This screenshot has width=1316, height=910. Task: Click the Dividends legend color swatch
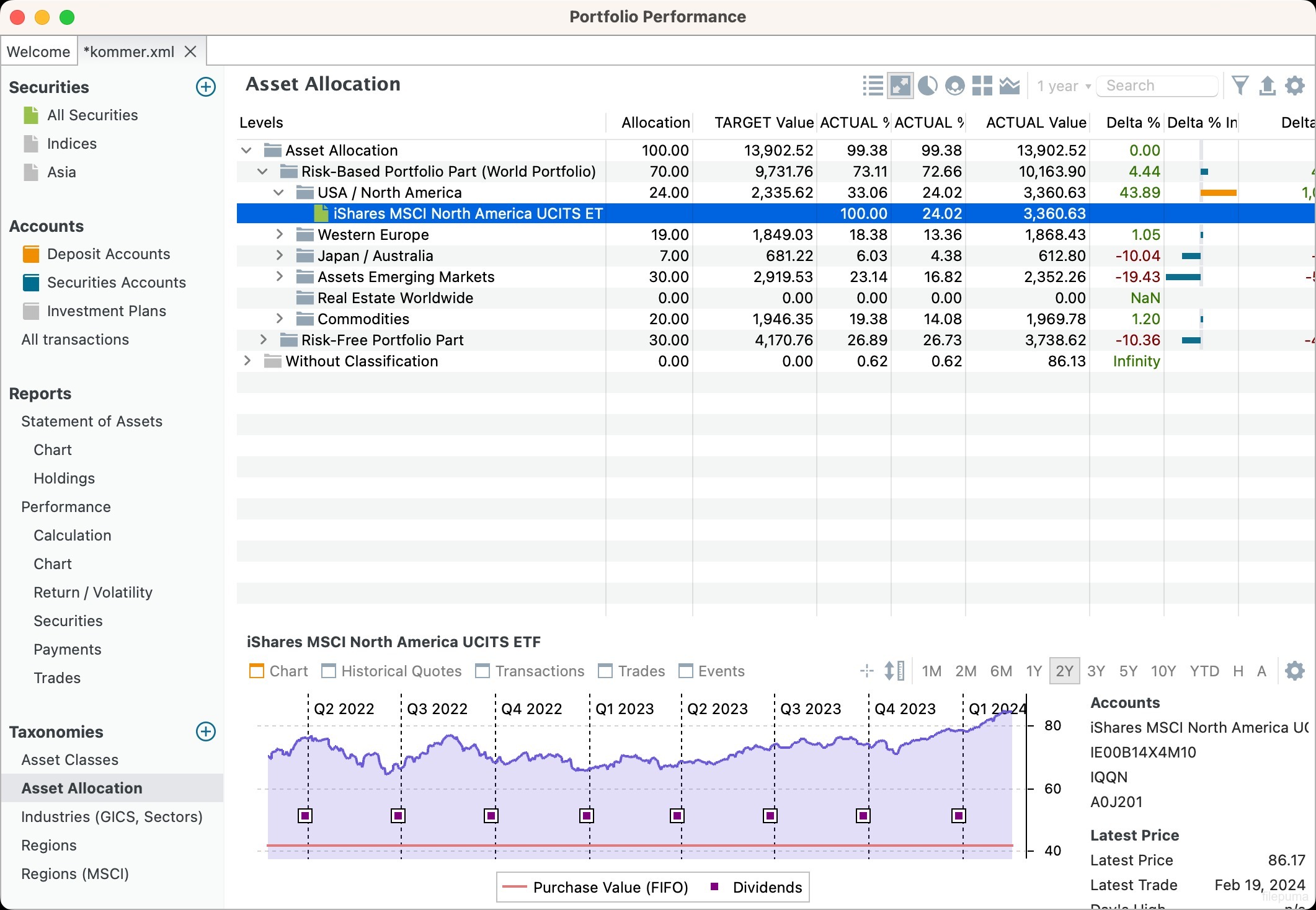[714, 886]
